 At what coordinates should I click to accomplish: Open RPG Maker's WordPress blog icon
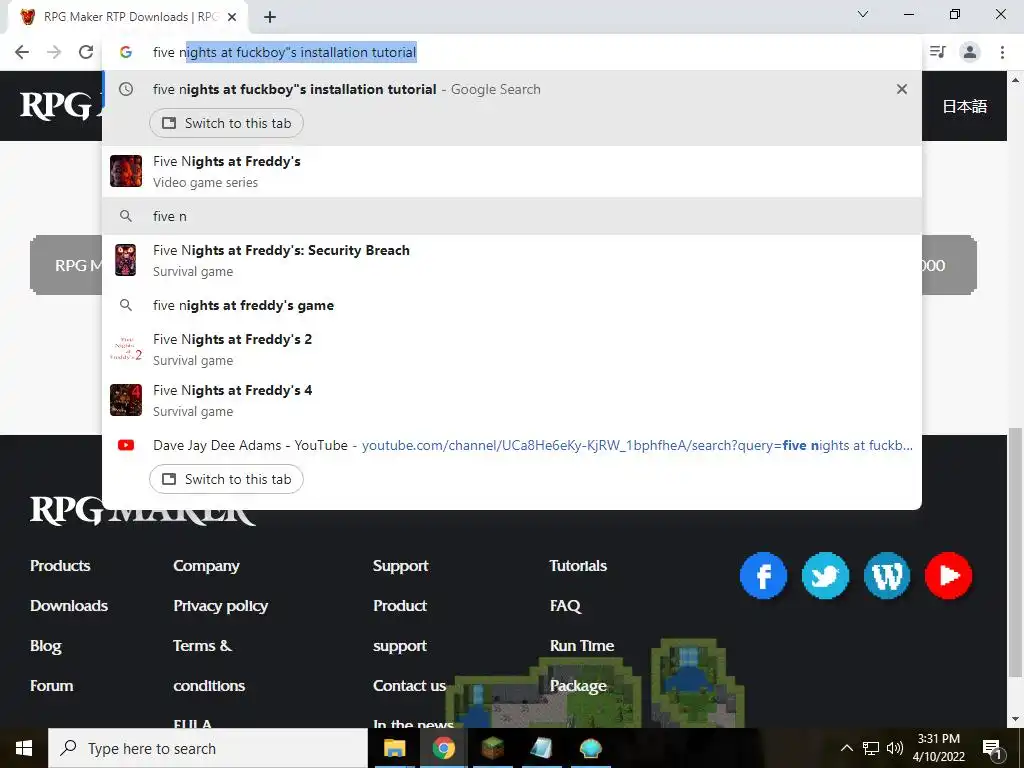tap(887, 575)
